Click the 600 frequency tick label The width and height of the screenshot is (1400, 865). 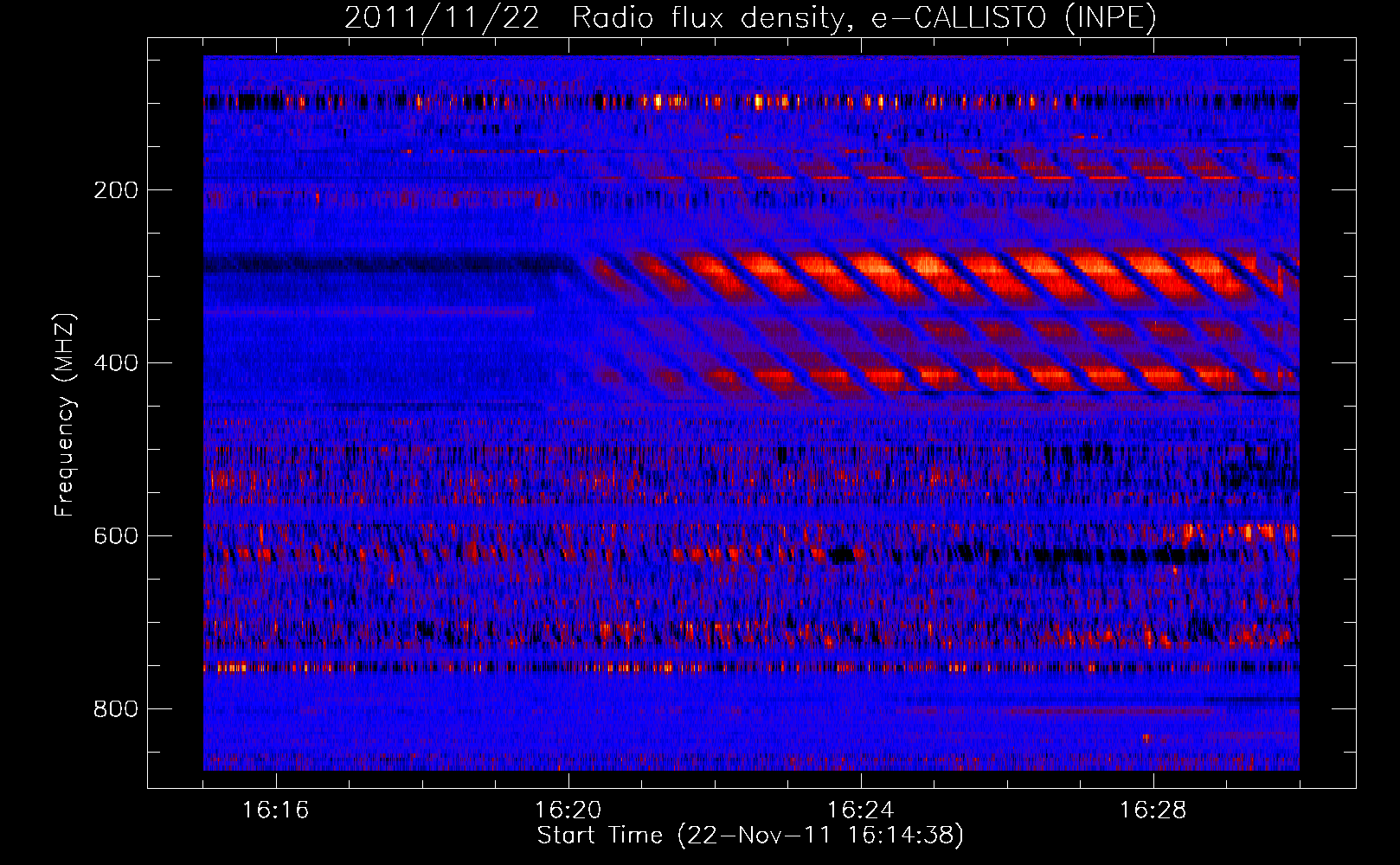click(x=116, y=536)
